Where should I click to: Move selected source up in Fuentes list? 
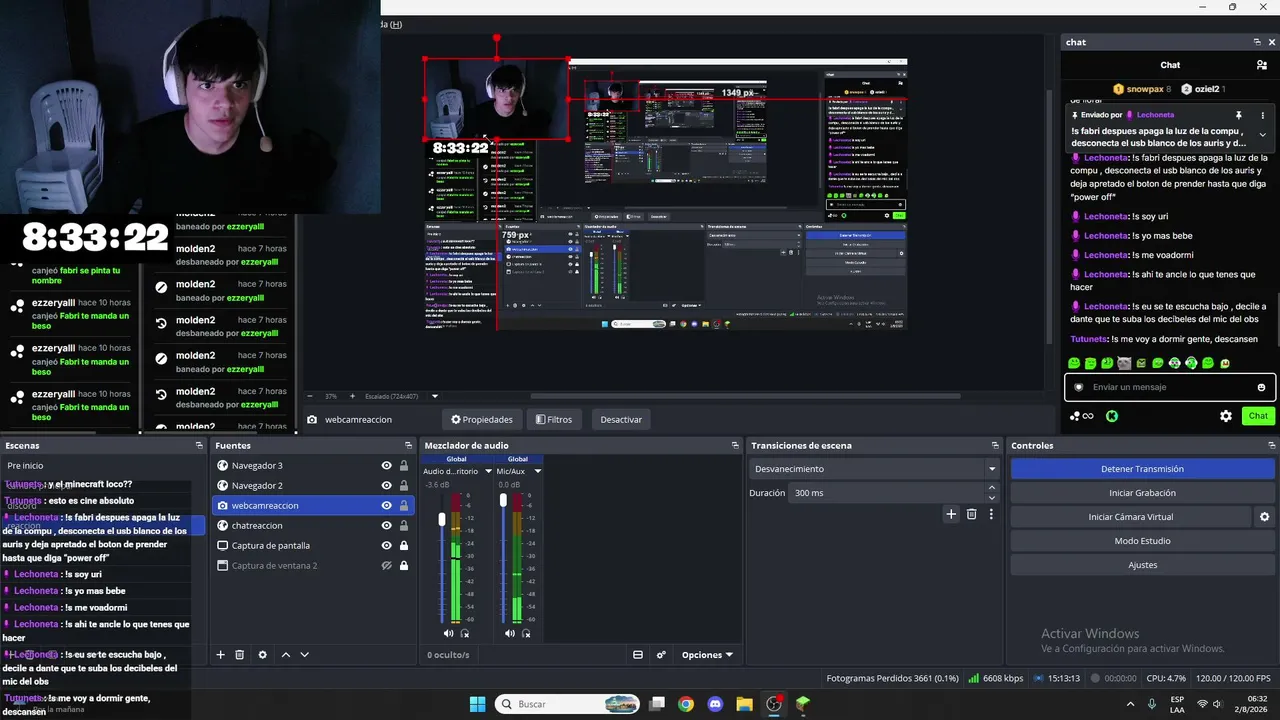[x=286, y=655]
